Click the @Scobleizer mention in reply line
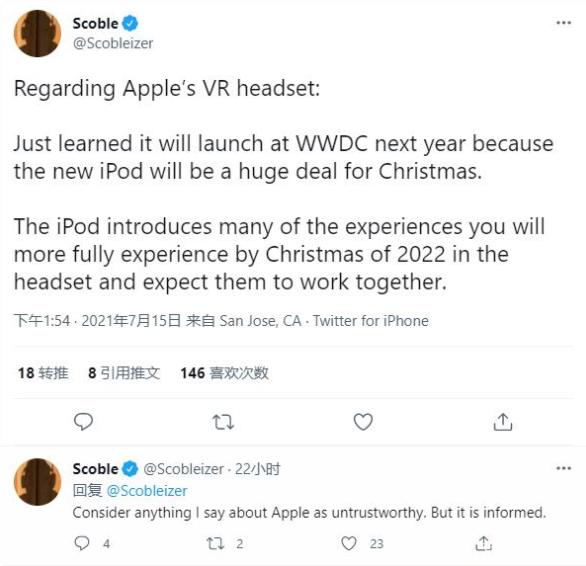The height and width of the screenshot is (566, 586). [147, 491]
